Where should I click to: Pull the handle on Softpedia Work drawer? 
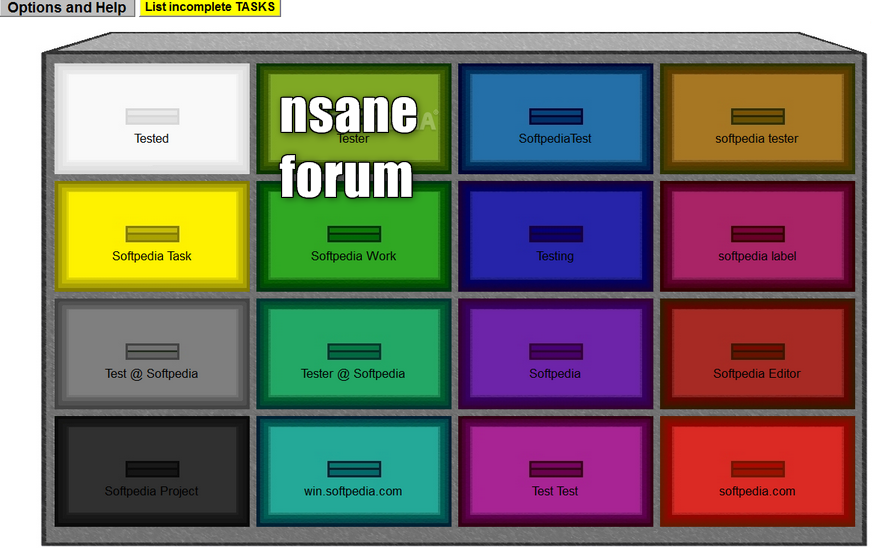click(x=354, y=234)
